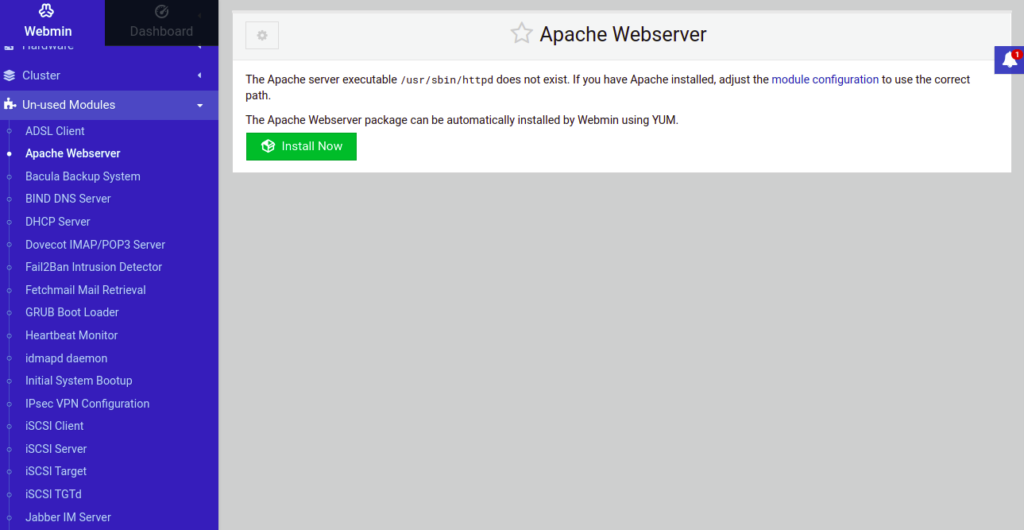Expand the Cluster menu category
The height and width of the screenshot is (530, 1024).
(109, 76)
